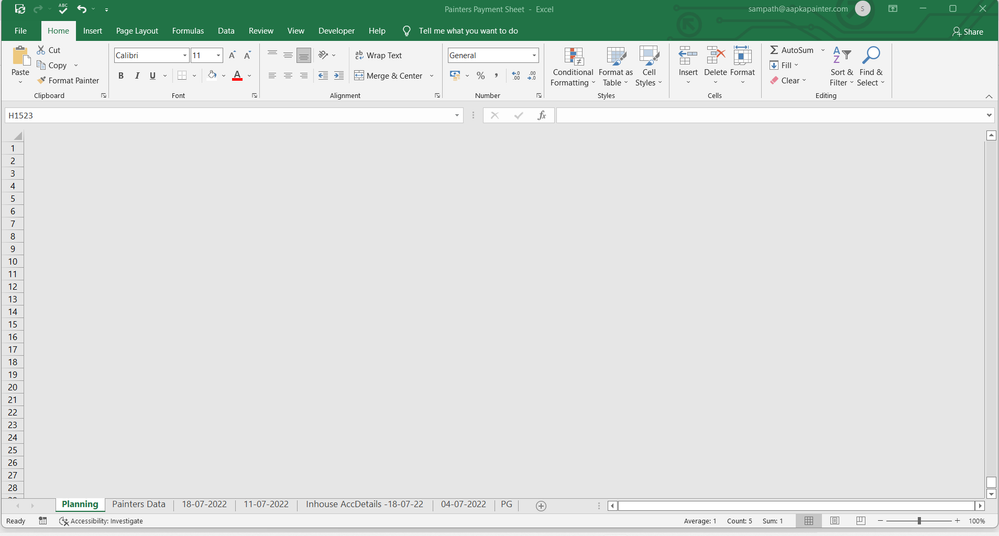Decrease decimal places
Screen dimensions: 999x536
click(x=531, y=75)
